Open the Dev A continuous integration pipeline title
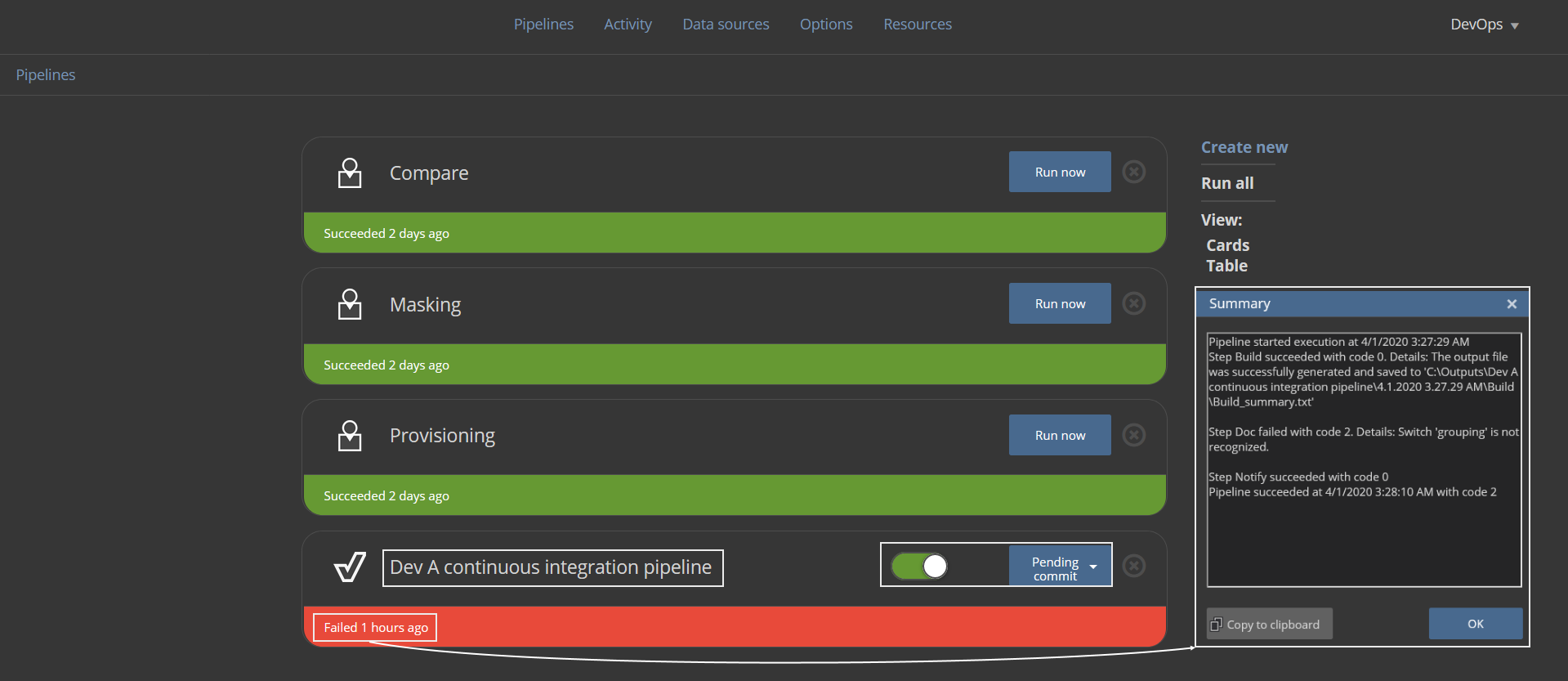Screen dimensions: 1568x681 pos(552,567)
